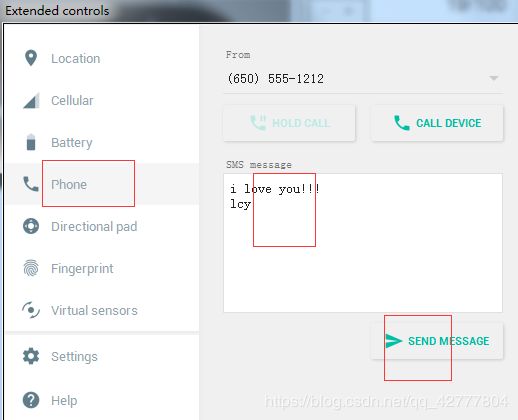This screenshot has height=420, width=518.
Task: Click the Battery icon in sidebar
Action: (31, 142)
